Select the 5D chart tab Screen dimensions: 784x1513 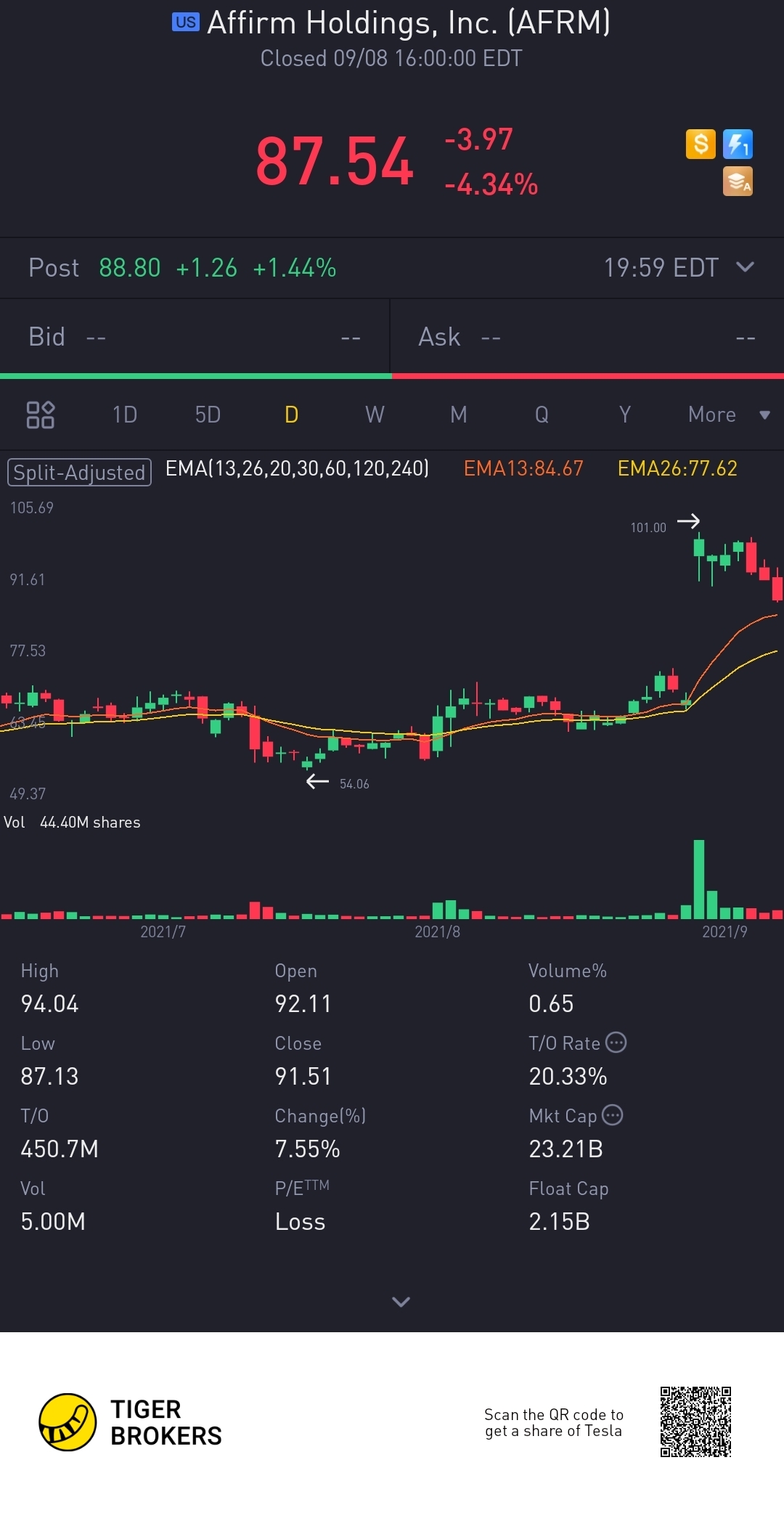(x=208, y=415)
